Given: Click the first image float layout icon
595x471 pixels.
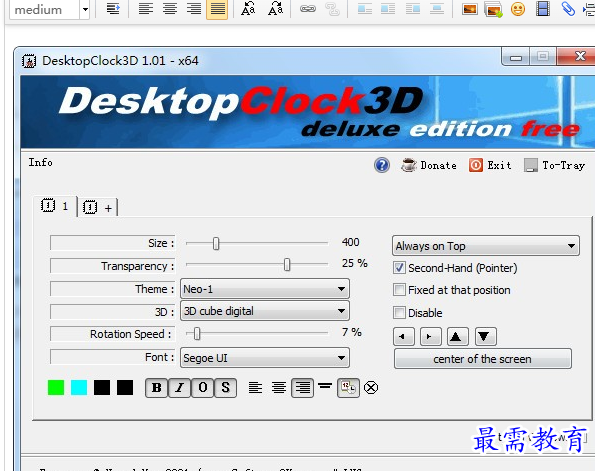Looking at the screenshot, I should coord(365,9).
